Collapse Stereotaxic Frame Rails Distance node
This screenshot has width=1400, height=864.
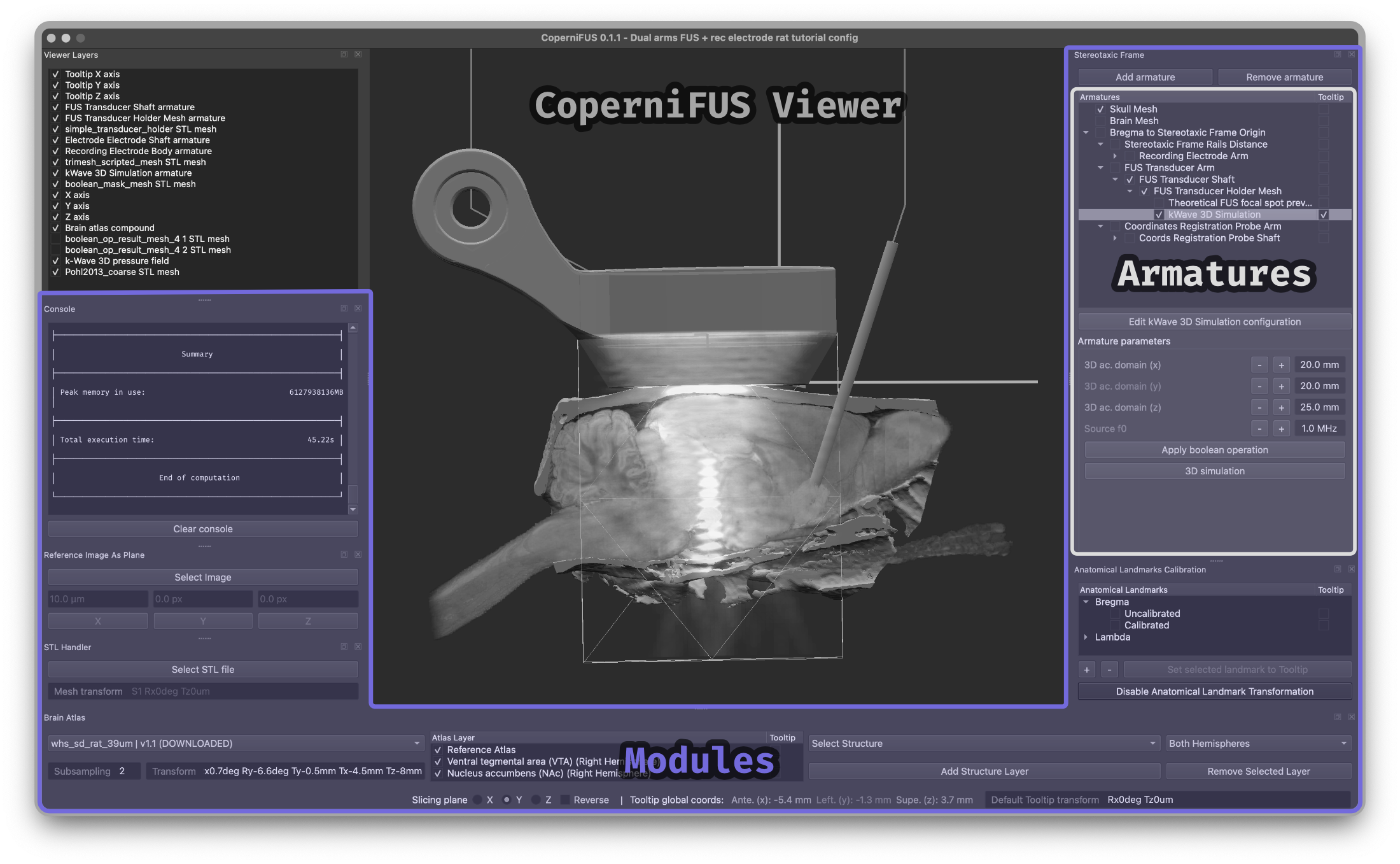(x=1100, y=145)
